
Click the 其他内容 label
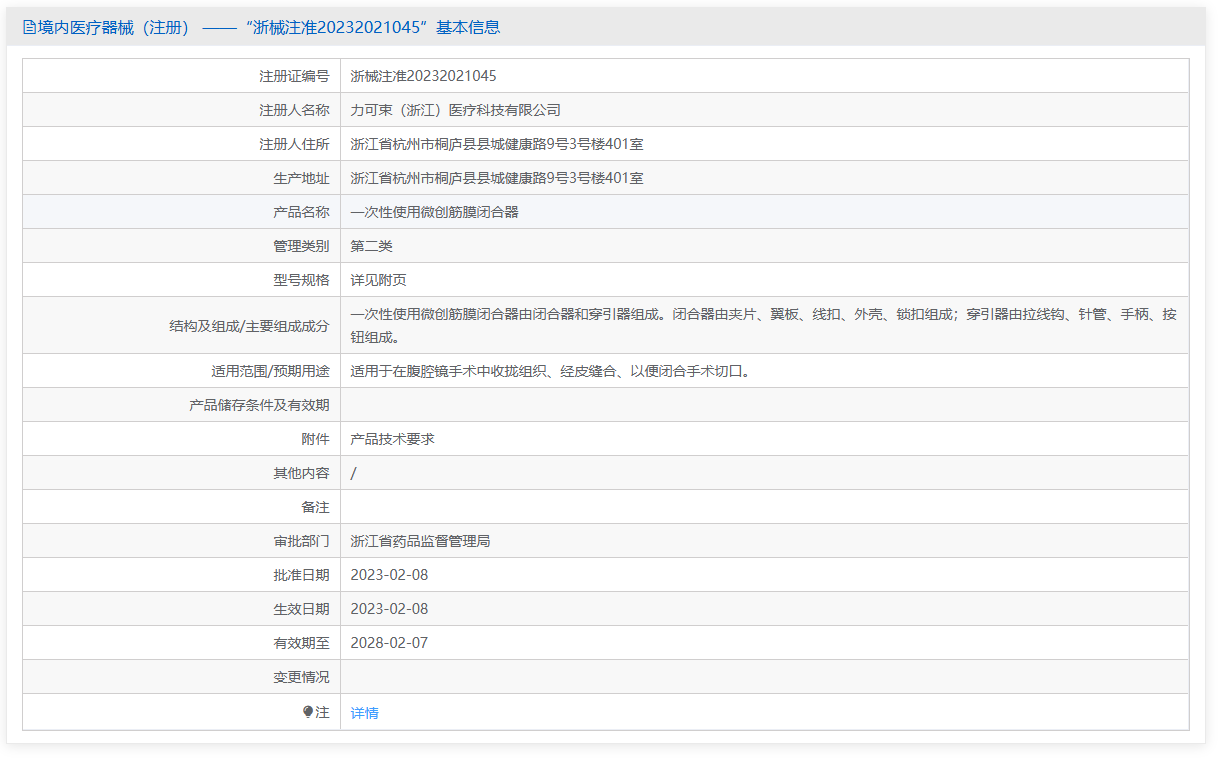pyautogui.click(x=301, y=473)
